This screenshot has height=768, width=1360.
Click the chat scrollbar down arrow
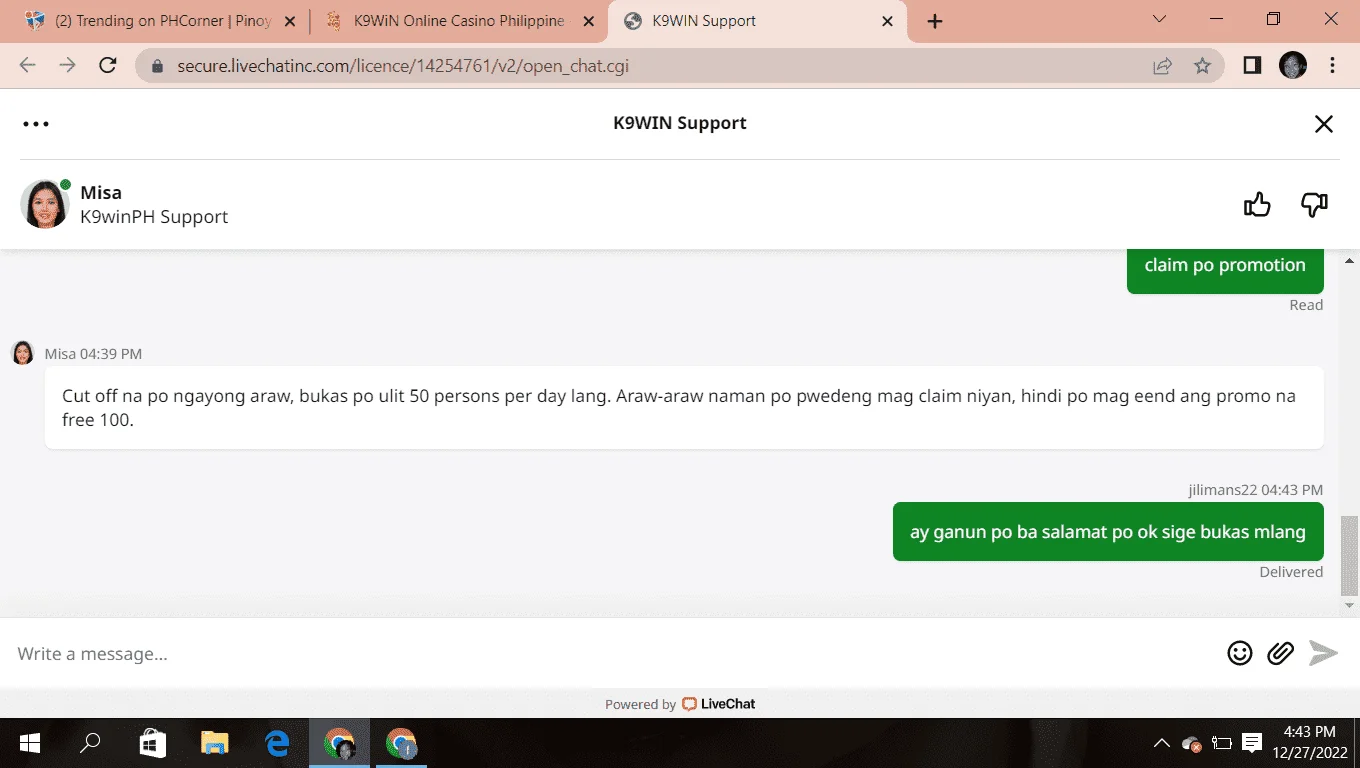pyautogui.click(x=1350, y=606)
